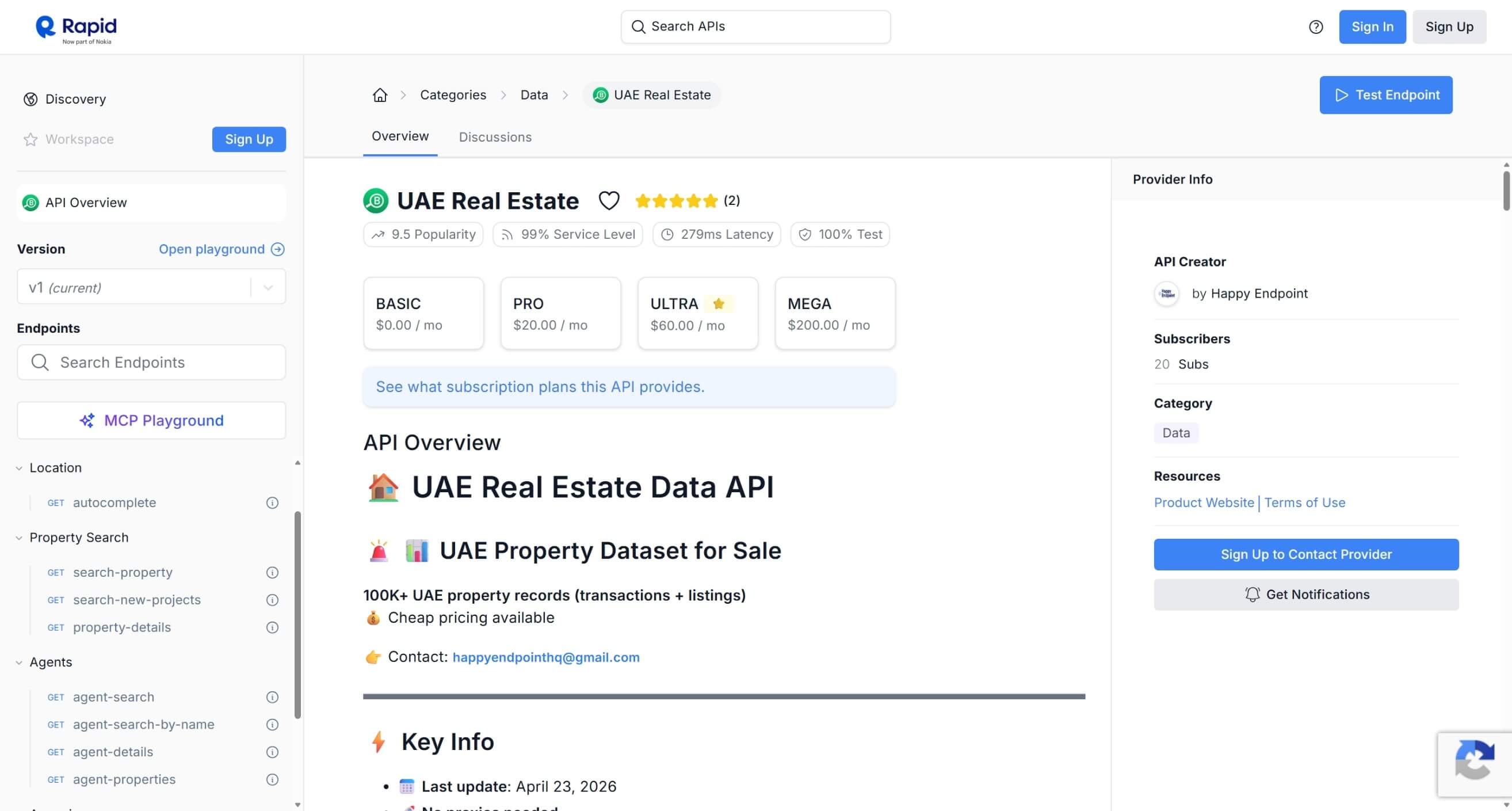Select the PRO plan card
Viewport: 1512px width, 811px height.
560,314
